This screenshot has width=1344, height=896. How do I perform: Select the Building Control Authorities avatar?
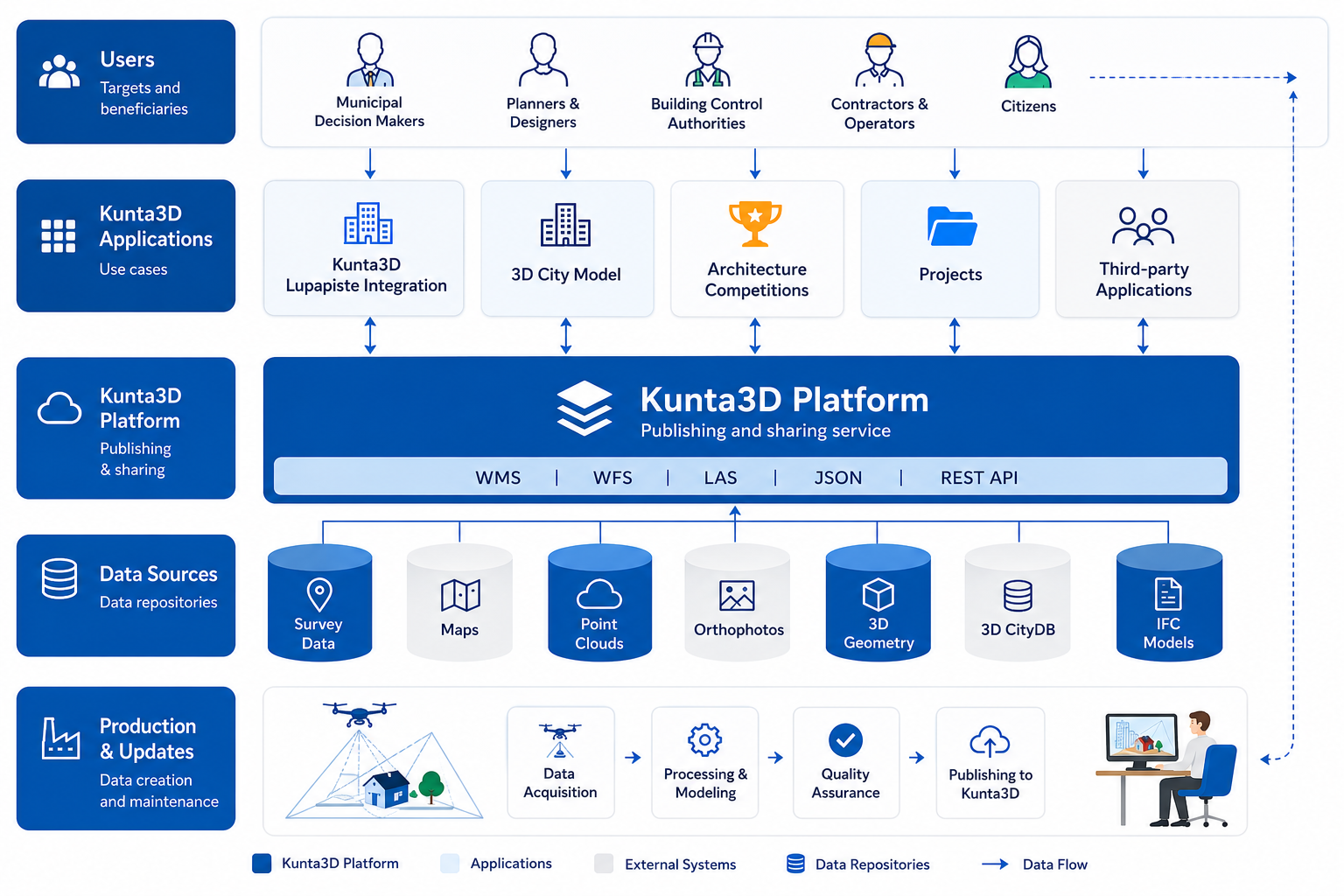[x=707, y=59]
